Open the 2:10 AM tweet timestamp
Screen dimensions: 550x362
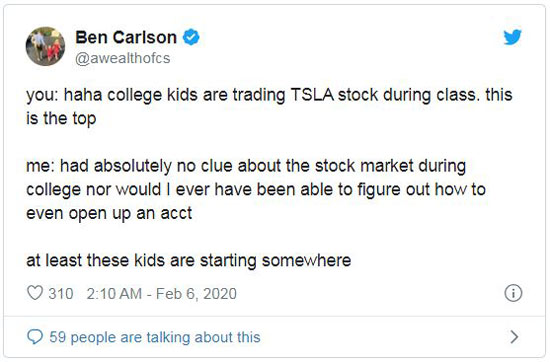point(114,294)
